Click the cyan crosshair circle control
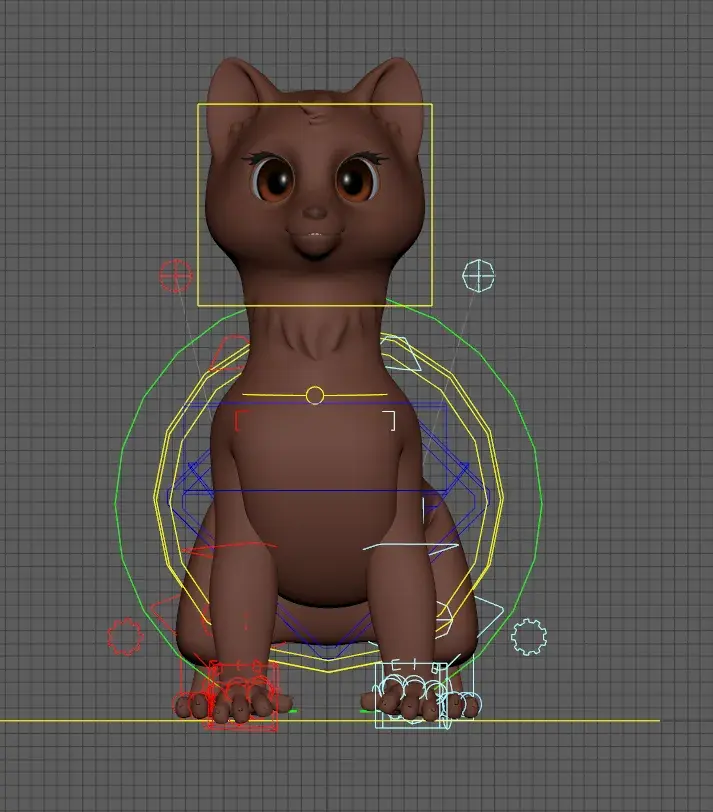713x812 pixels. coord(478,275)
